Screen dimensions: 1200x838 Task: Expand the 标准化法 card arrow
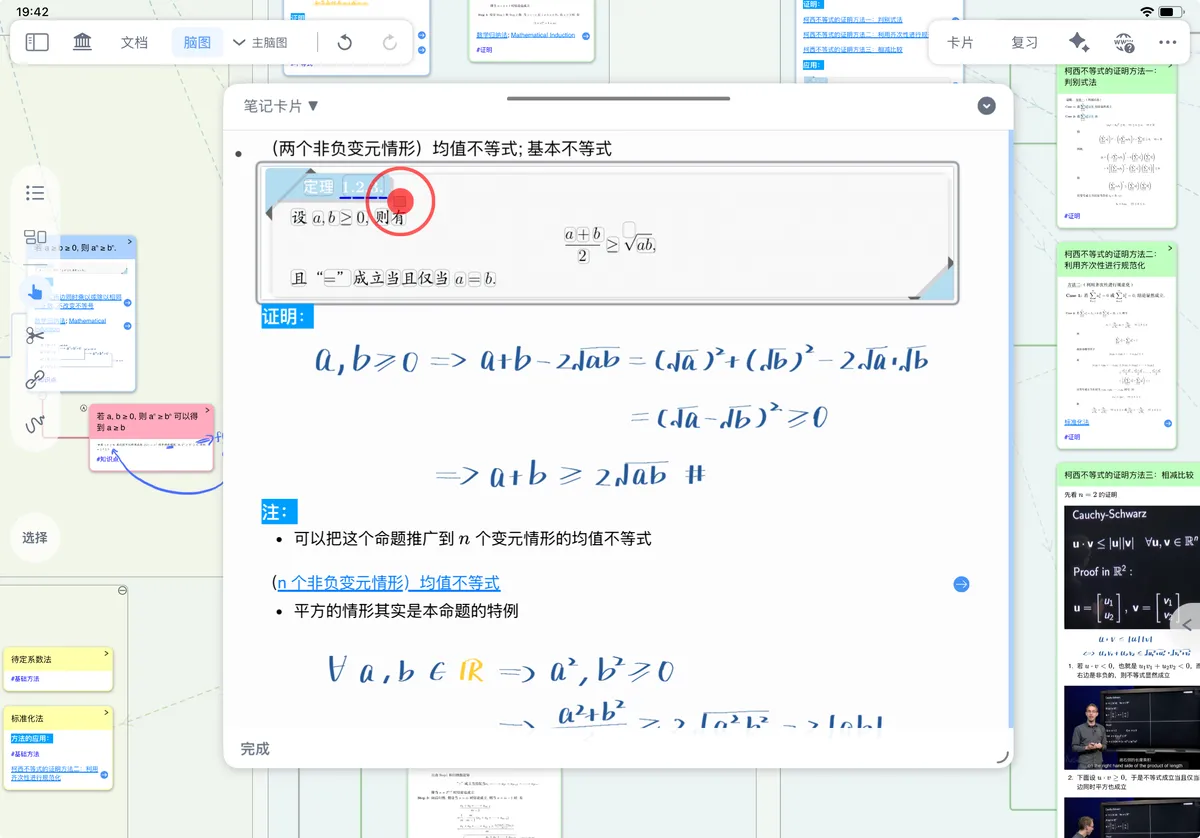click(x=106, y=712)
